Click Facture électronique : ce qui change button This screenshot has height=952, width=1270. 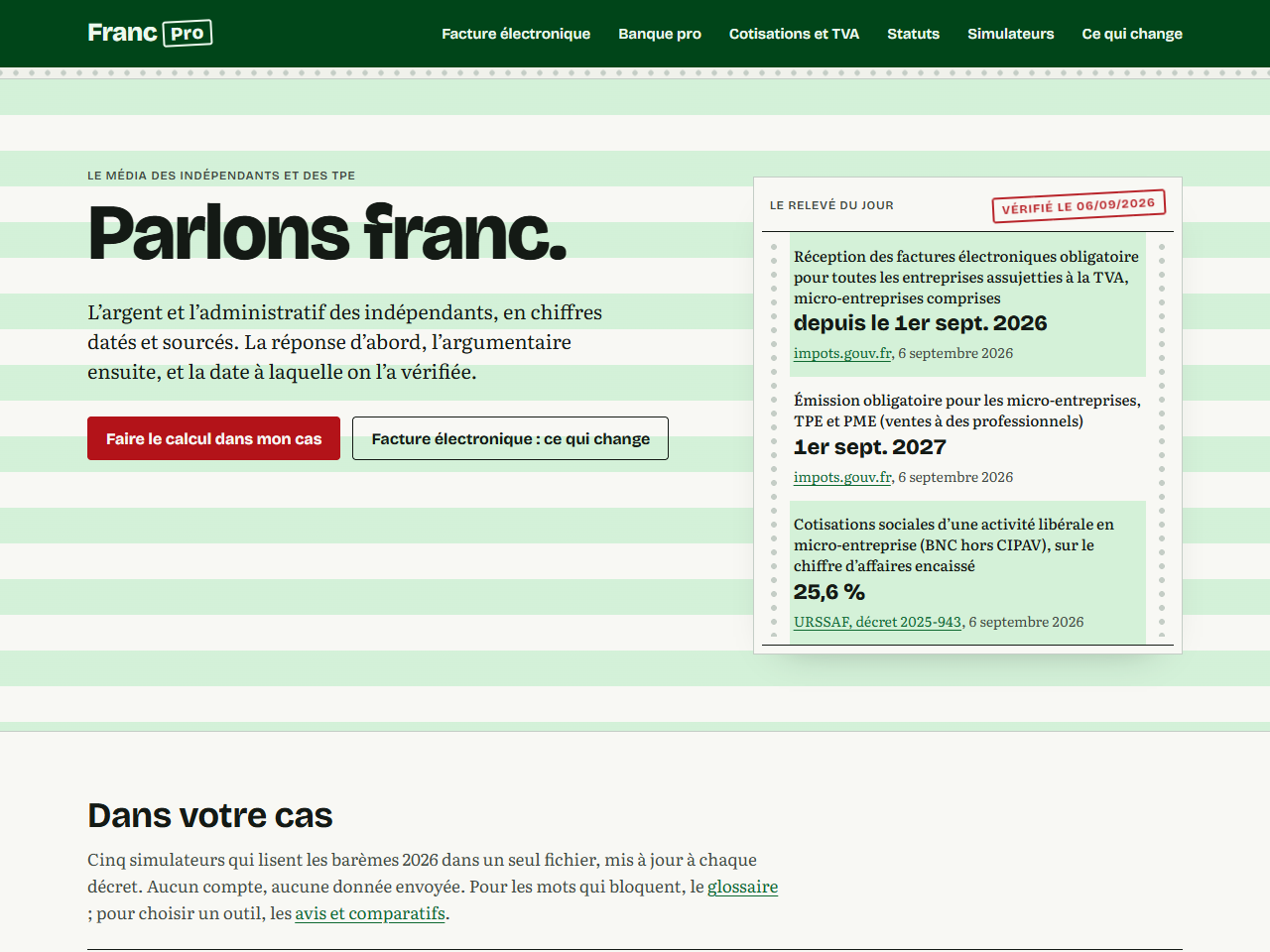tap(510, 438)
